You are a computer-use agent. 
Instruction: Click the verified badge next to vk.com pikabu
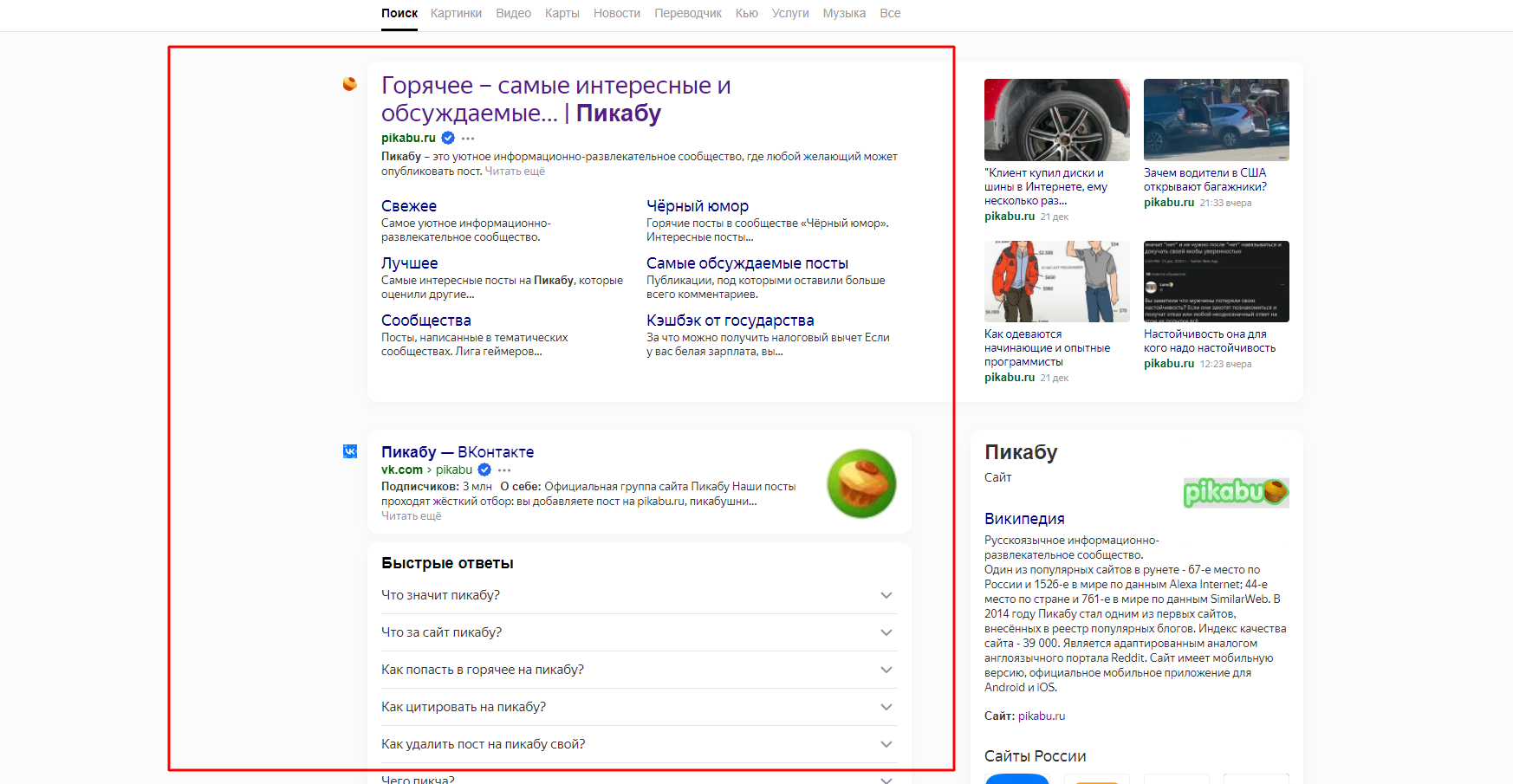(x=484, y=470)
